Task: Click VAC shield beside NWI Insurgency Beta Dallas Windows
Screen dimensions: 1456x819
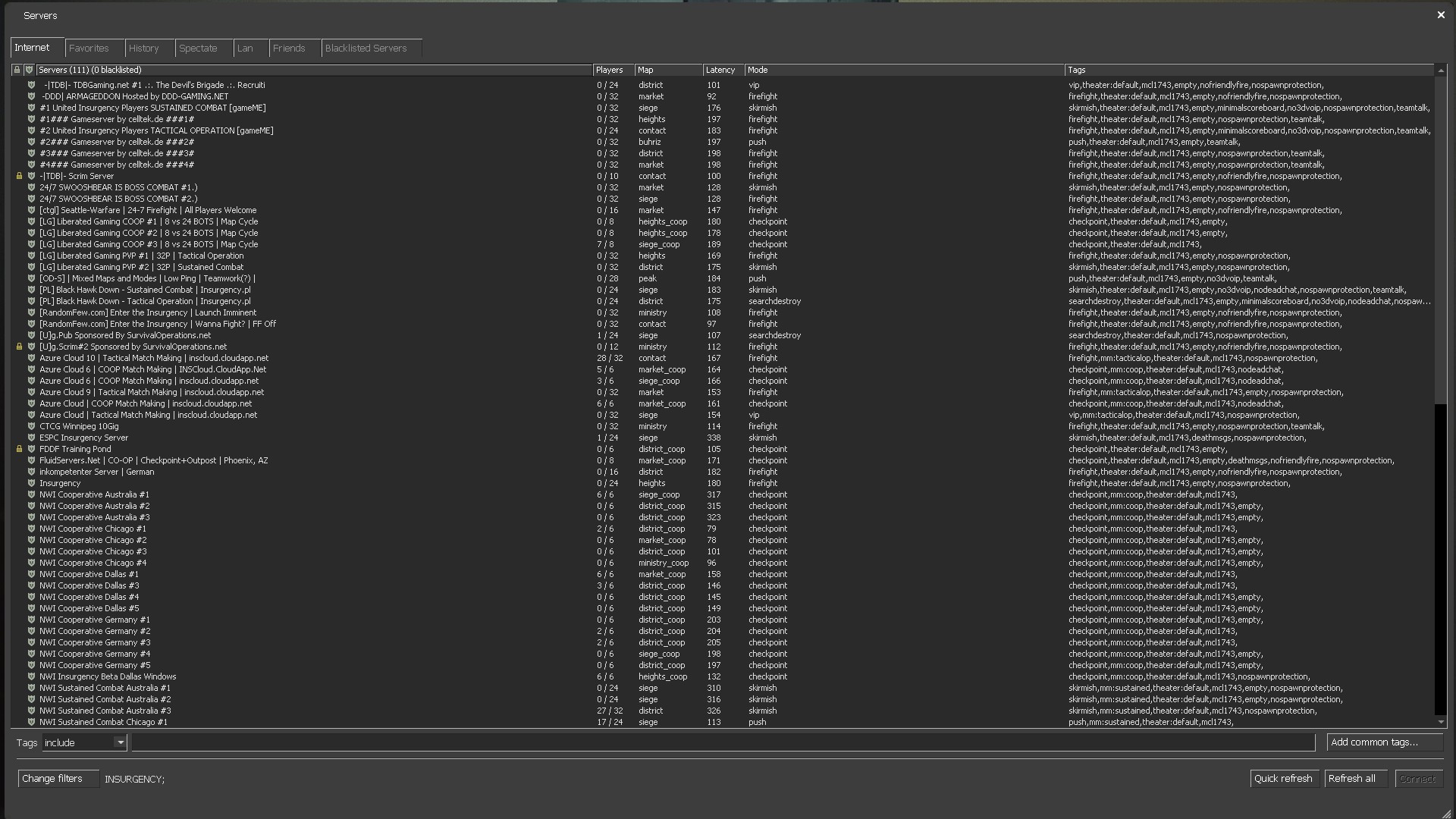Action: click(31, 676)
